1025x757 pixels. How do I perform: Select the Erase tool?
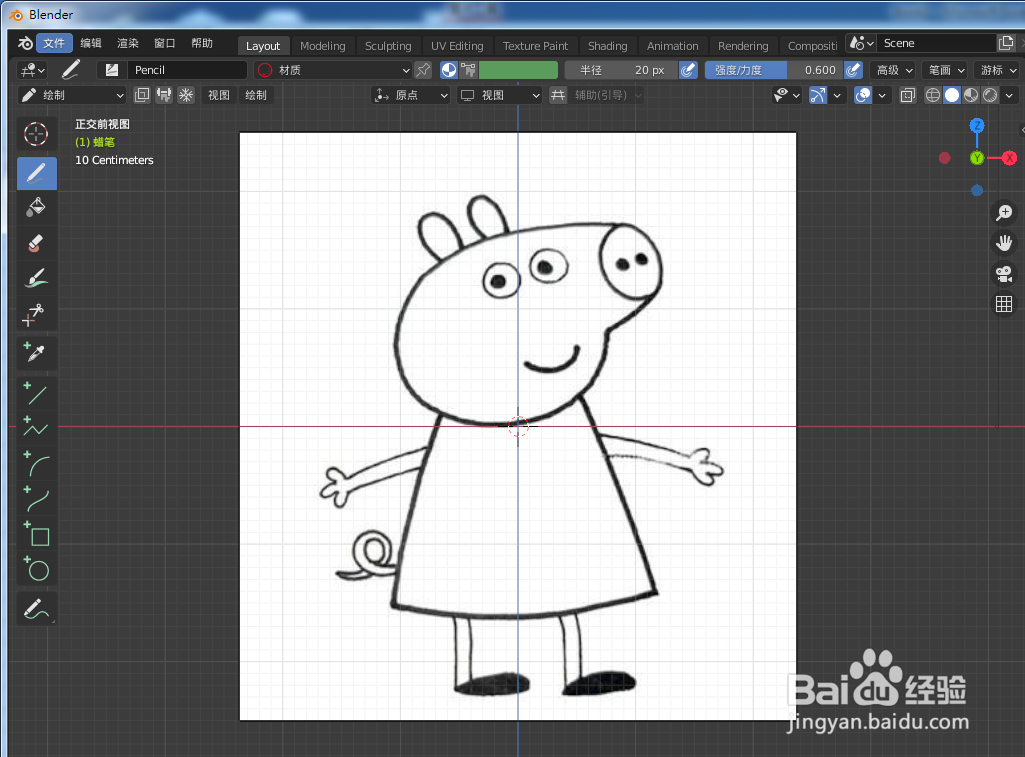(36, 242)
